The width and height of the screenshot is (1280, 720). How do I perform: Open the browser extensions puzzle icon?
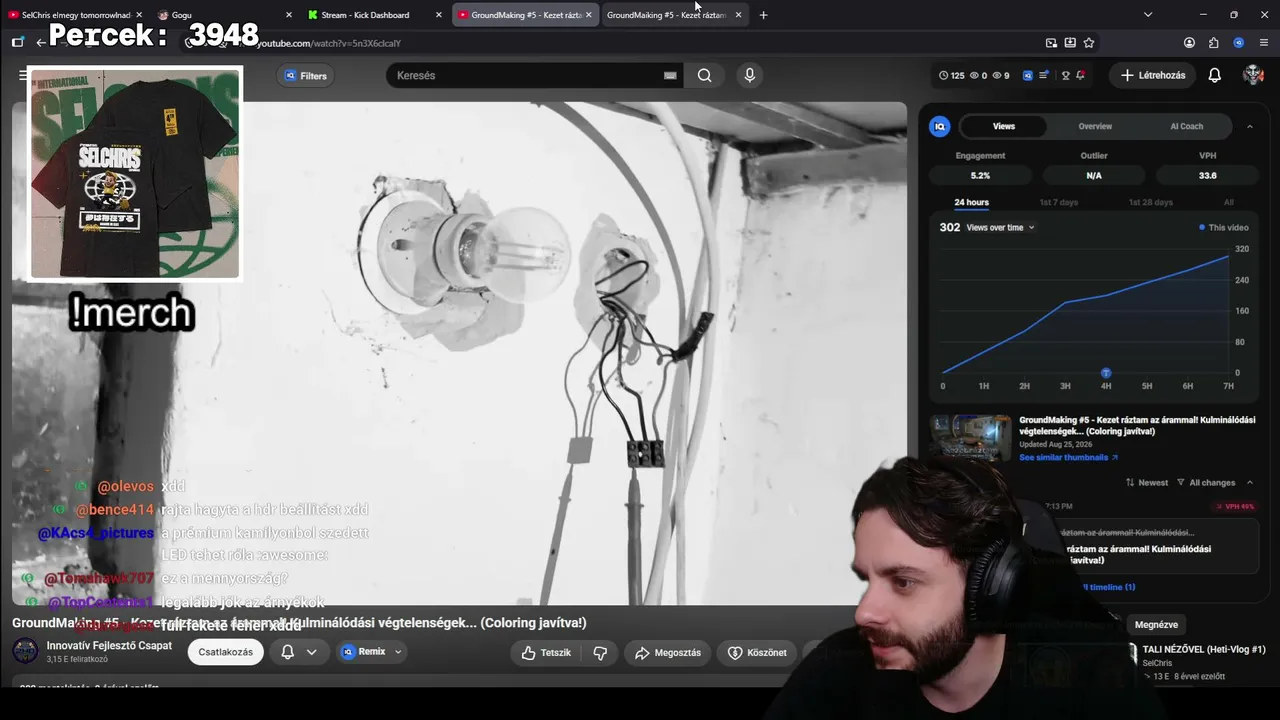coord(1214,43)
